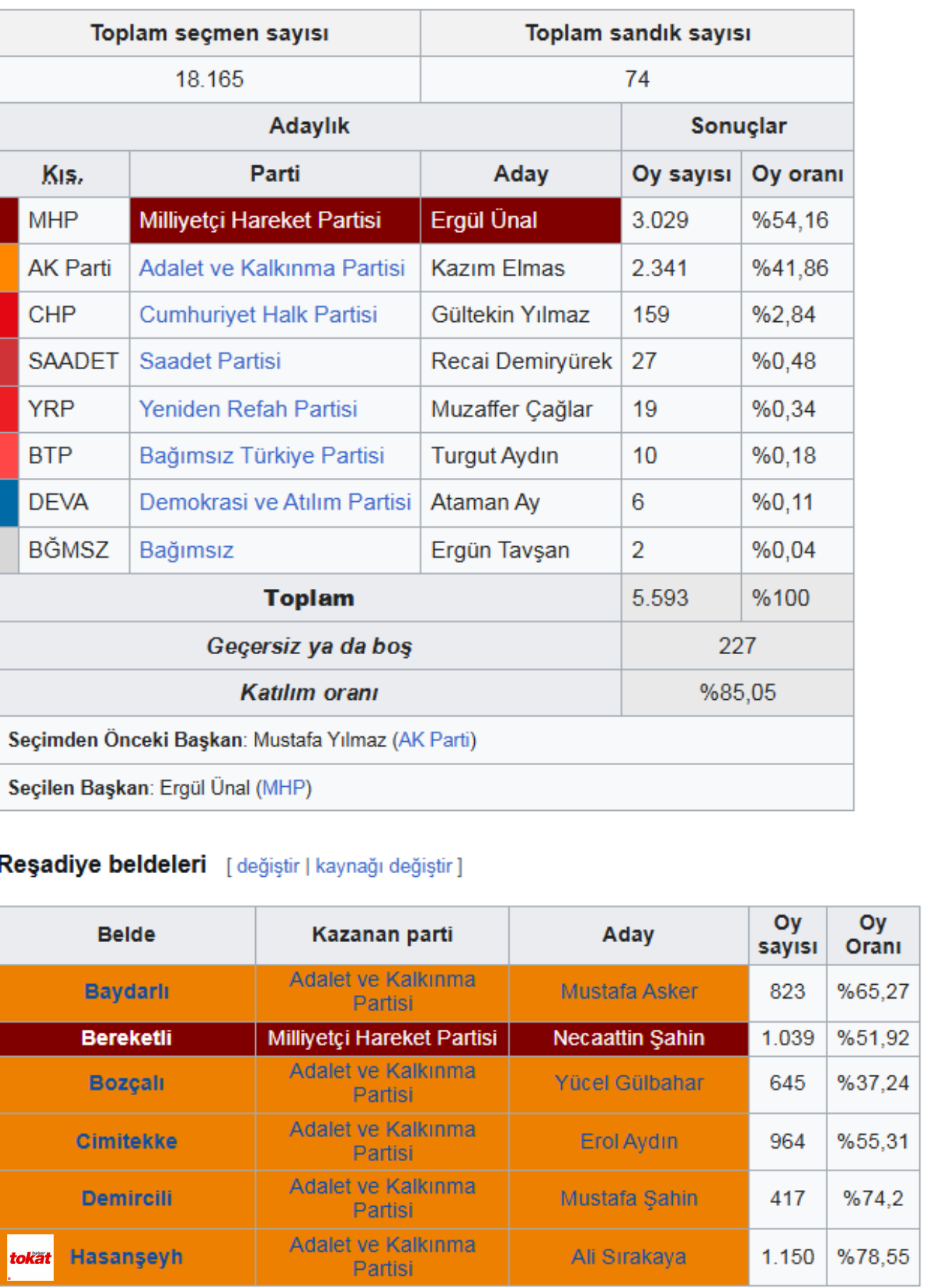Click the Milliyetçi Hareket Partisi cell for Ergül Ünal
Screen dimensions: 928x1288
coord(275,220)
